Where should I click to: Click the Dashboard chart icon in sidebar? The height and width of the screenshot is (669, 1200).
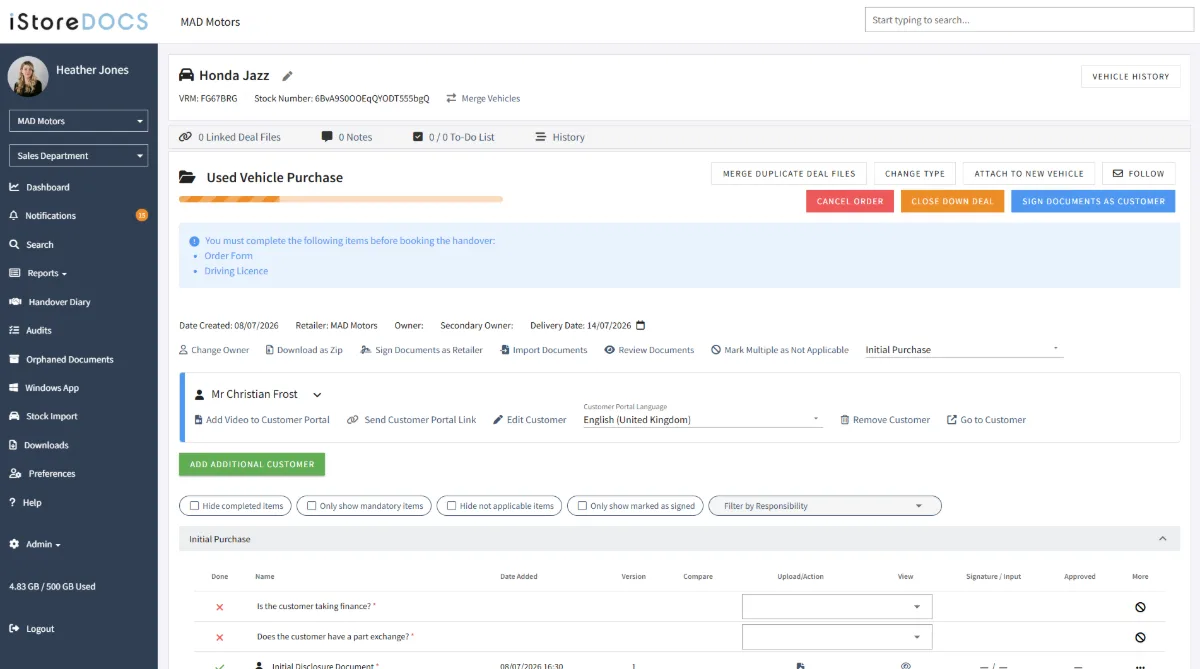pyautogui.click(x=15, y=187)
